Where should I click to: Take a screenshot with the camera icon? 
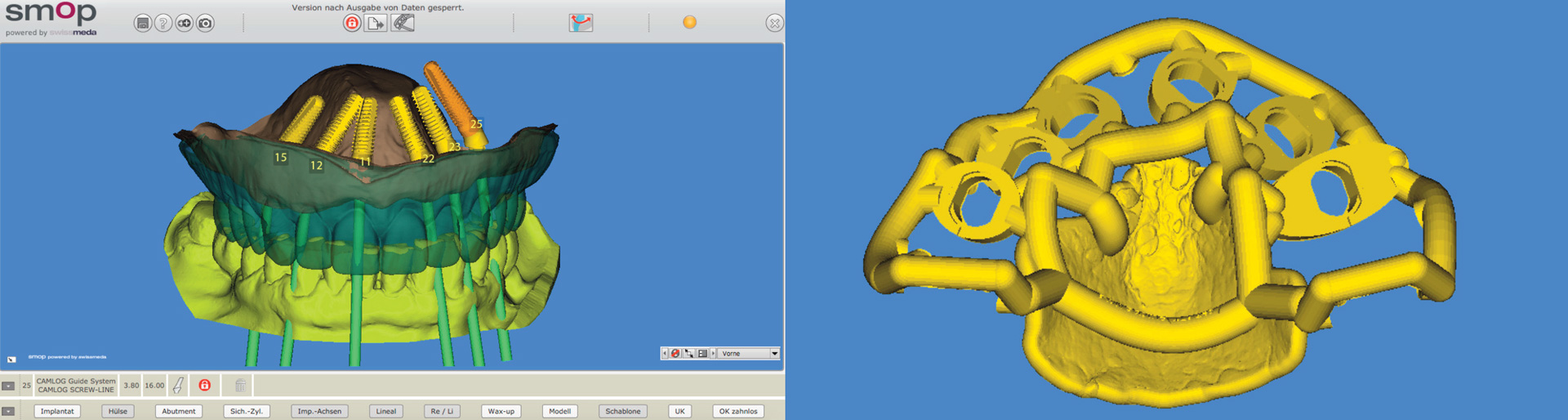206,24
